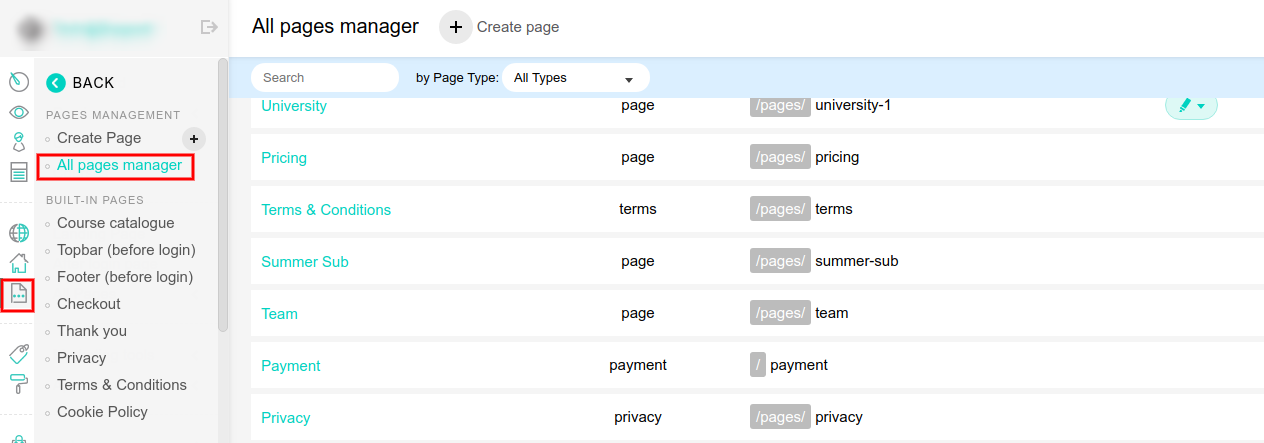The width and height of the screenshot is (1264, 443).
Task: Open Checkout built-in page in the sidebar
Action: tap(88, 304)
